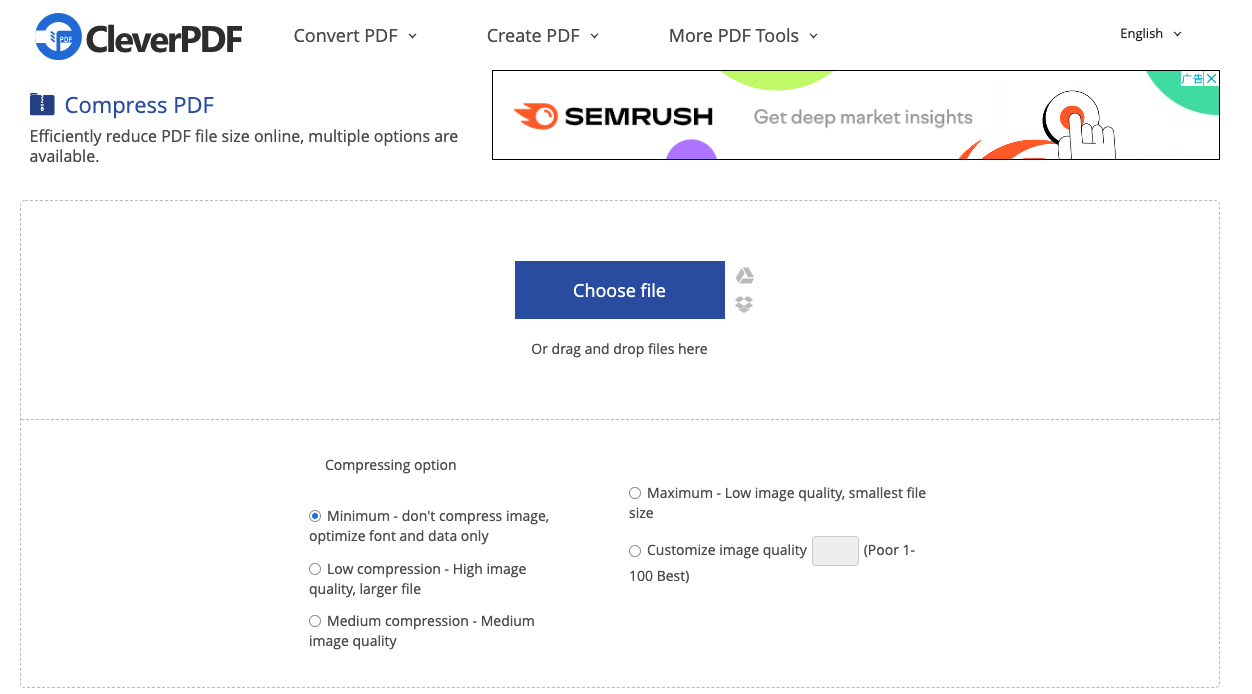1252x694 pixels.
Task: Click the image quality input field
Action: coord(835,550)
